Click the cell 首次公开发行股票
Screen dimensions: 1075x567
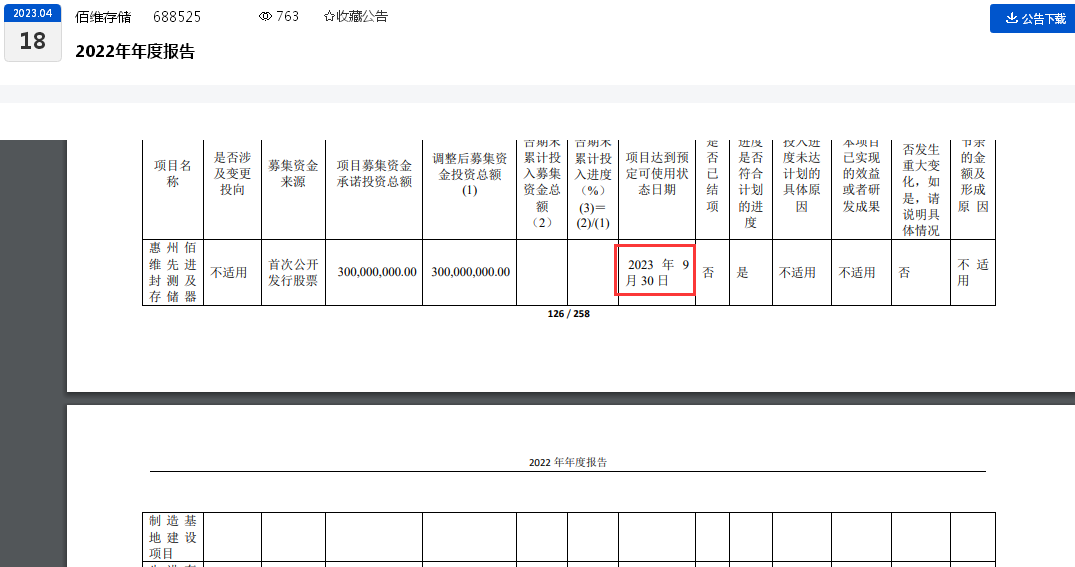click(293, 272)
